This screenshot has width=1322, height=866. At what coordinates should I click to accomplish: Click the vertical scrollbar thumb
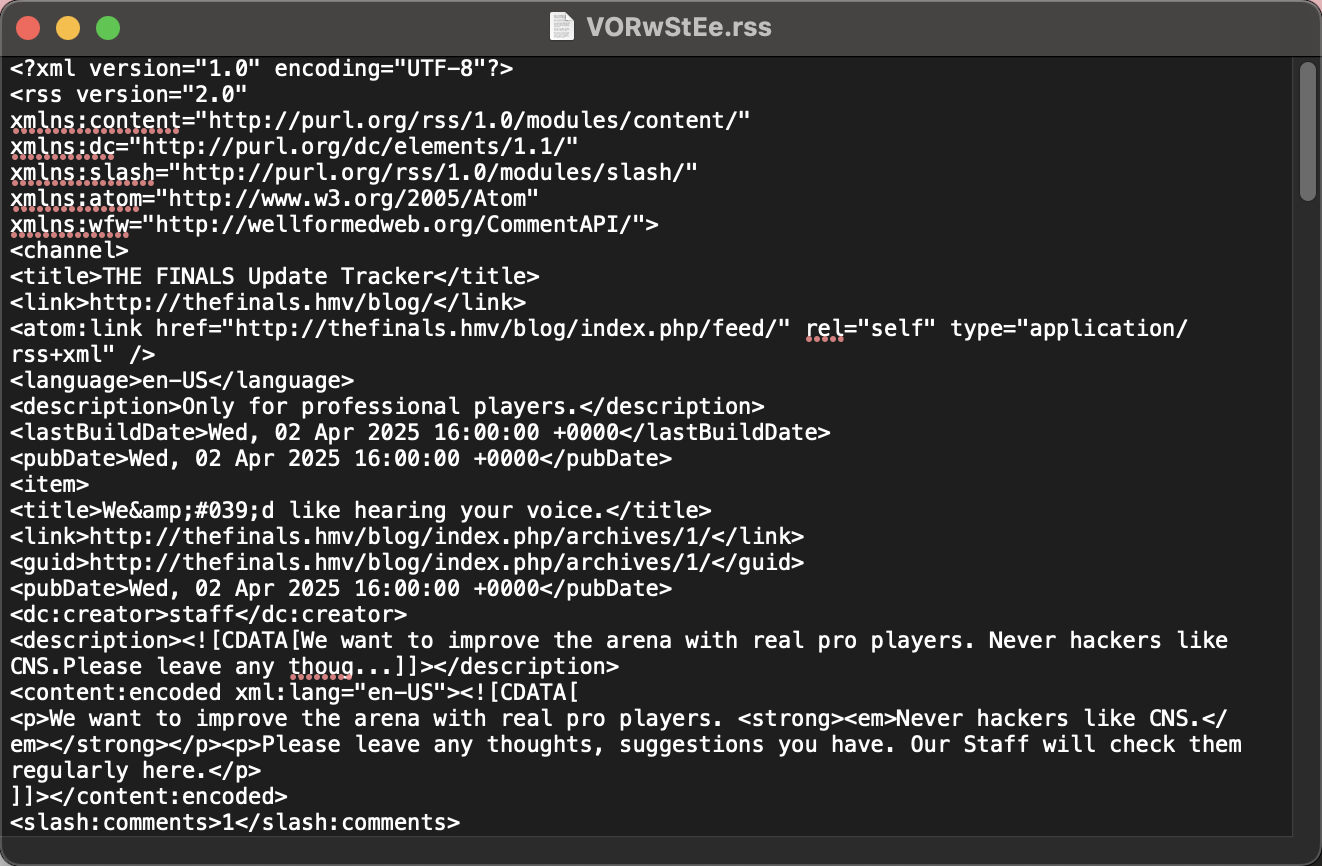(1308, 131)
